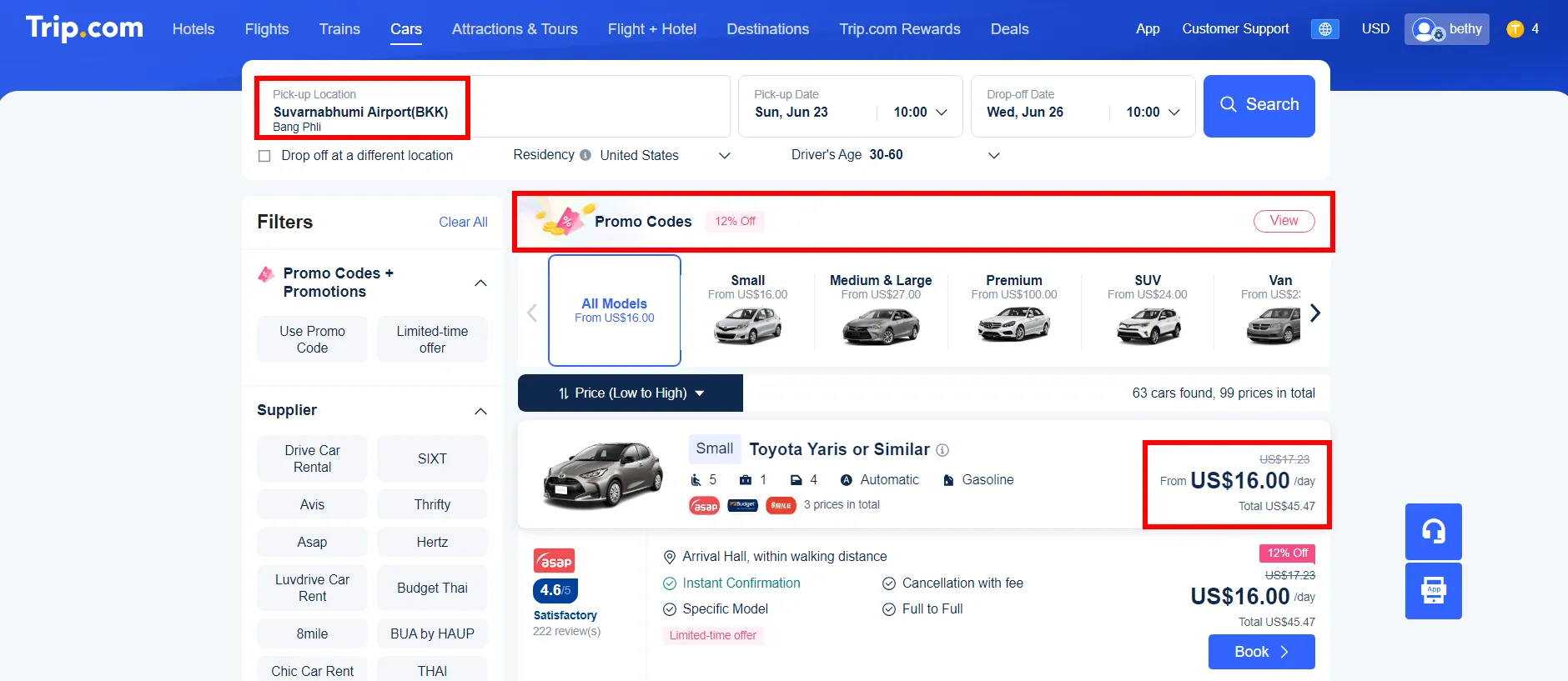Click the 8mile supplier badge

781,505
